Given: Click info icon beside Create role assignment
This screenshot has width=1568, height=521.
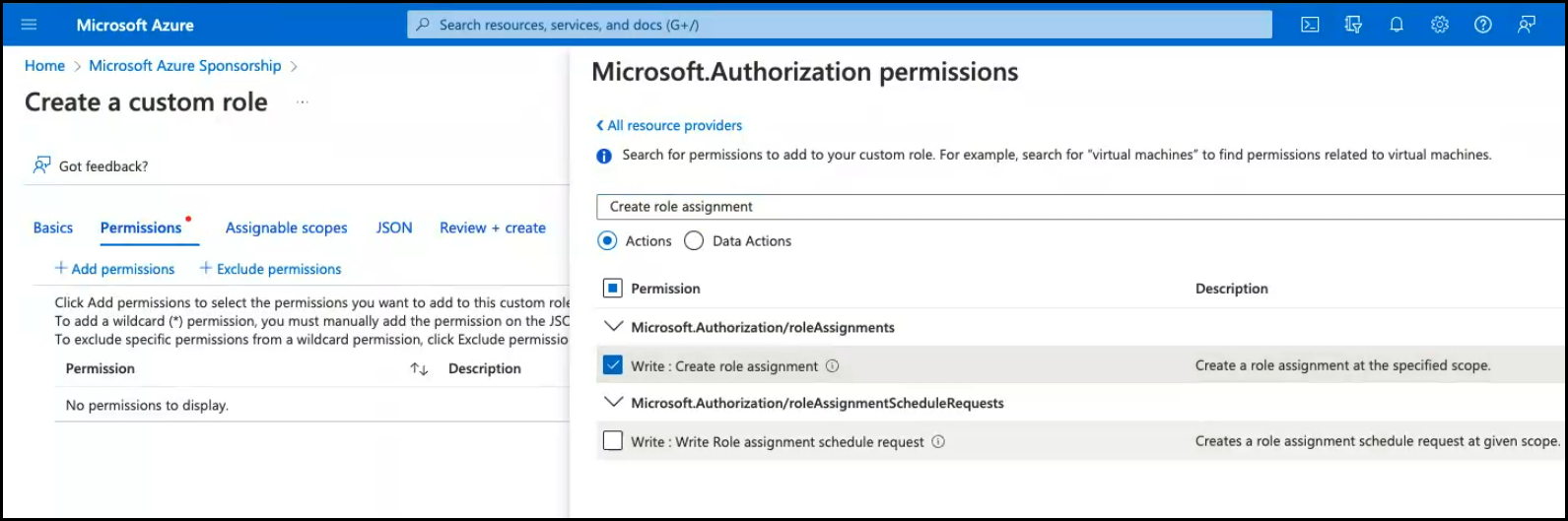Looking at the screenshot, I should pyautogui.click(x=832, y=366).
